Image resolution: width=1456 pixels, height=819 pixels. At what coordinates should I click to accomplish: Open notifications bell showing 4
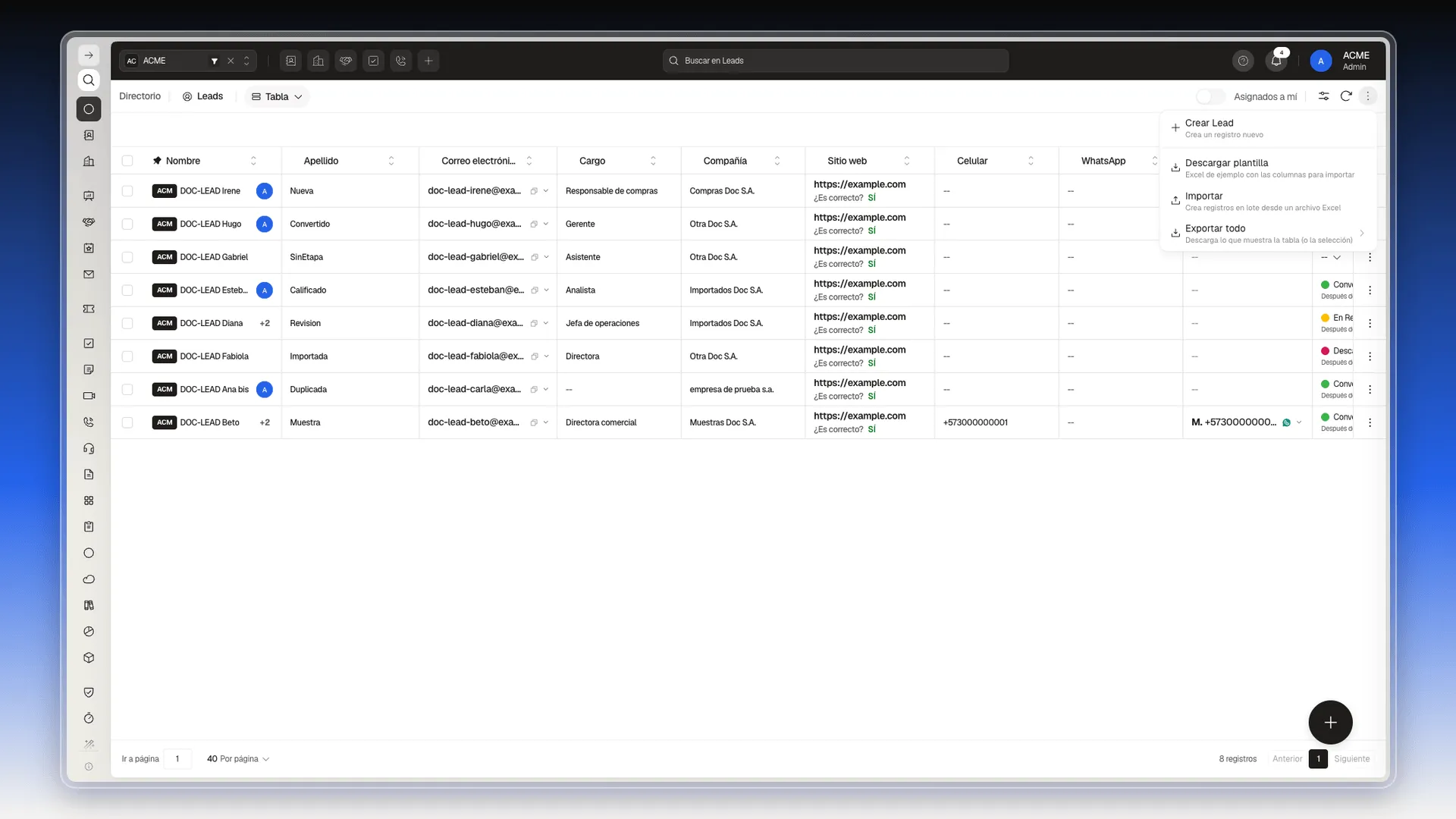1277,61
